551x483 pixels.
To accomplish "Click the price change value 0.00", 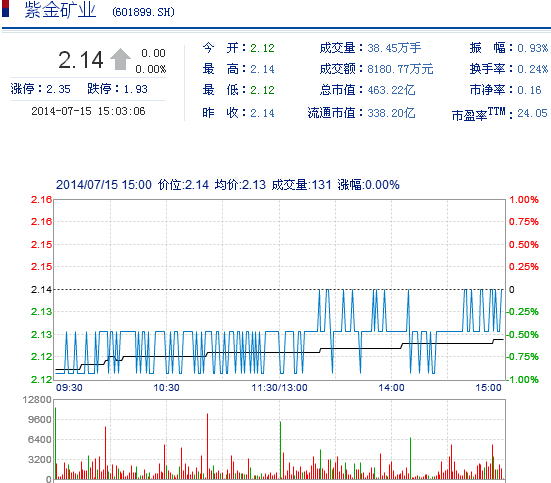I will tap(153, 53).
